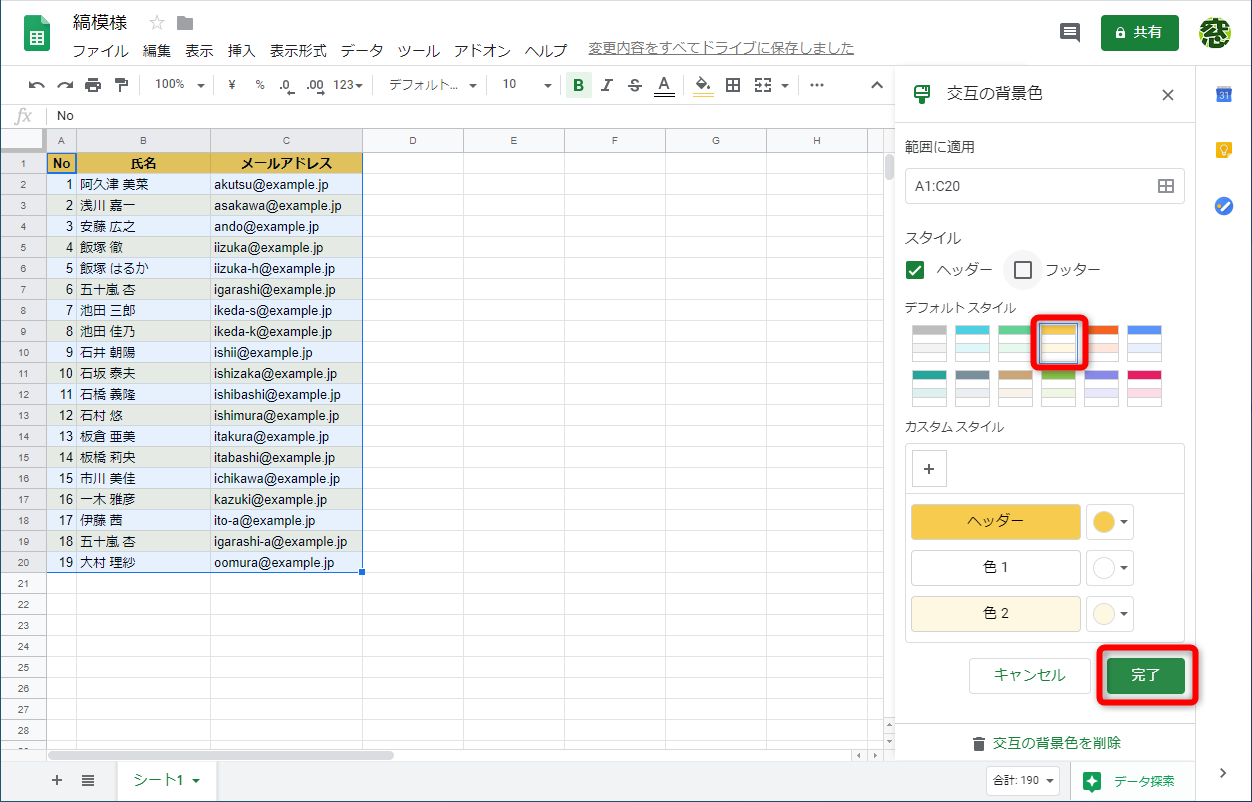The image size is (1252, 802).
Task: Open the Google Tasks side panel icon
Action: click(1223, 205)
